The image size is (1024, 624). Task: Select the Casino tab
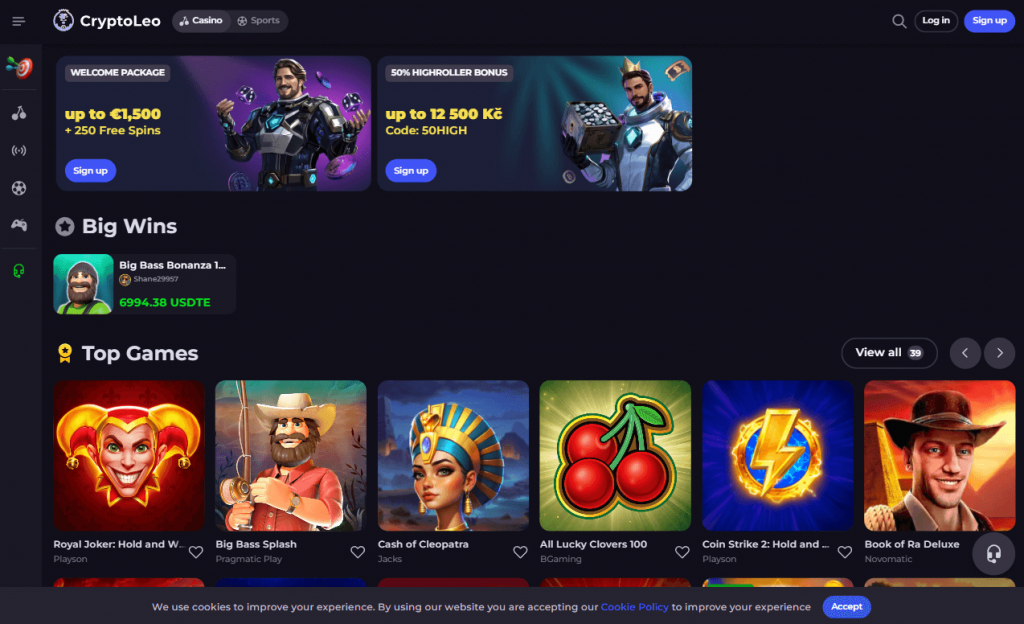click(x=201, y=21)
